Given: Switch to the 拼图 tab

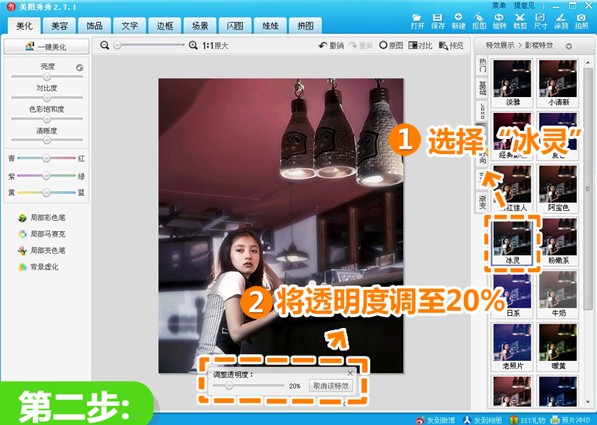Looking at the screenshot, I should (305, 26).
